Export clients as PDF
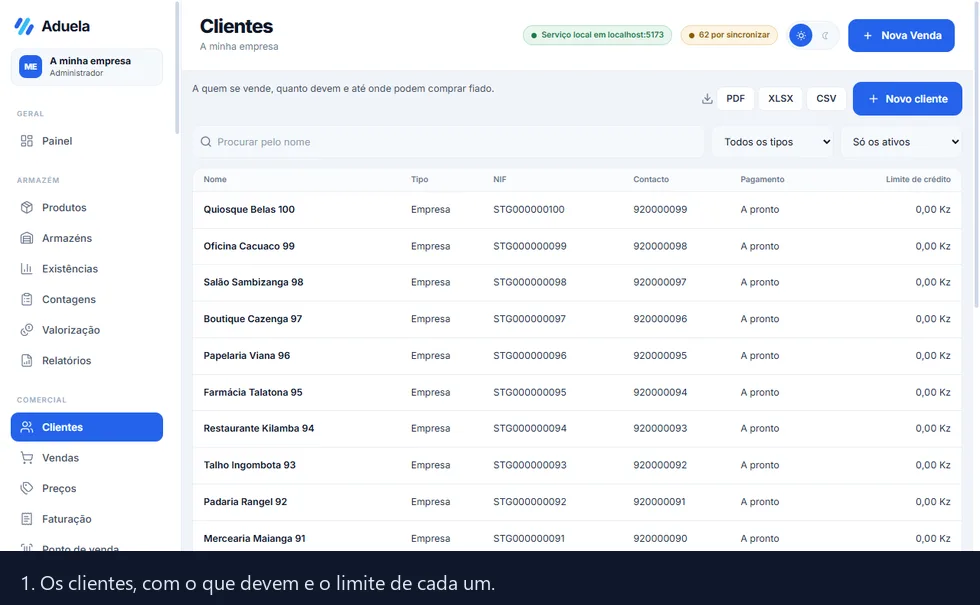This screenshot has height=605, width=980. tap(735, 99)
